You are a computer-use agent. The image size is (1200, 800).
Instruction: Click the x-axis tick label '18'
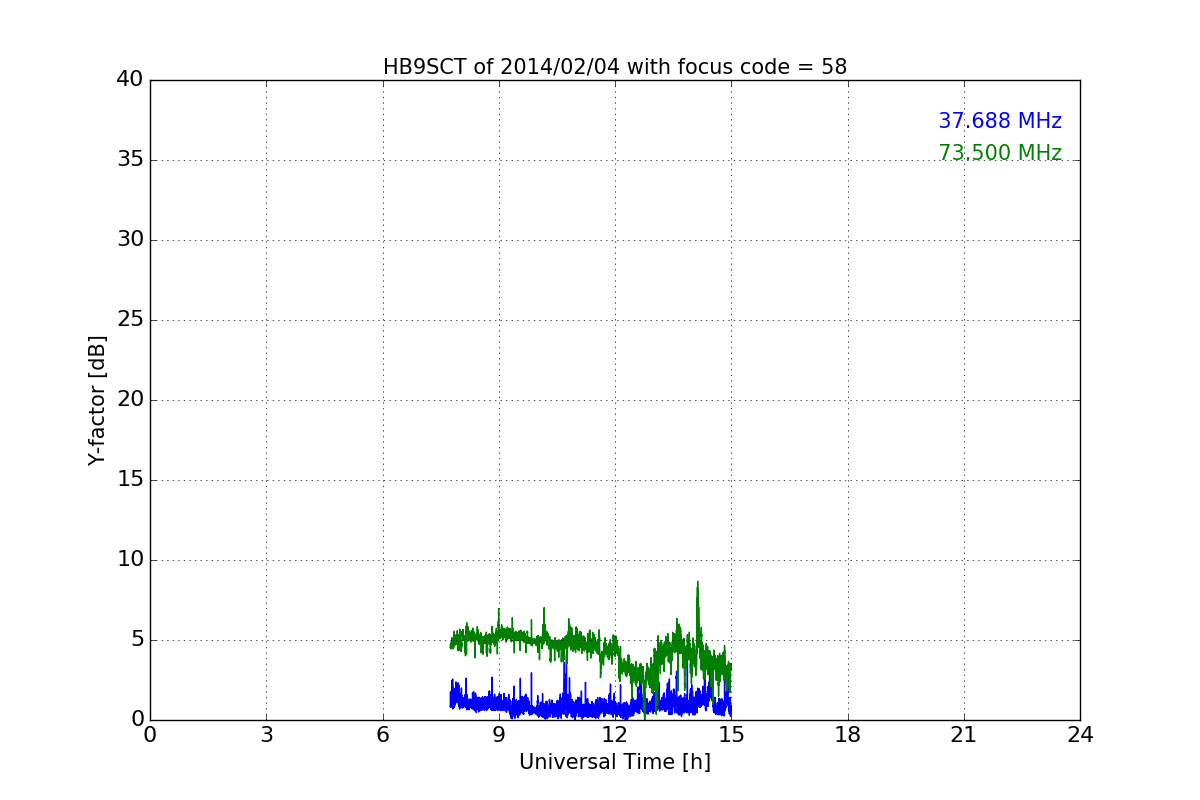pos(848,734)
